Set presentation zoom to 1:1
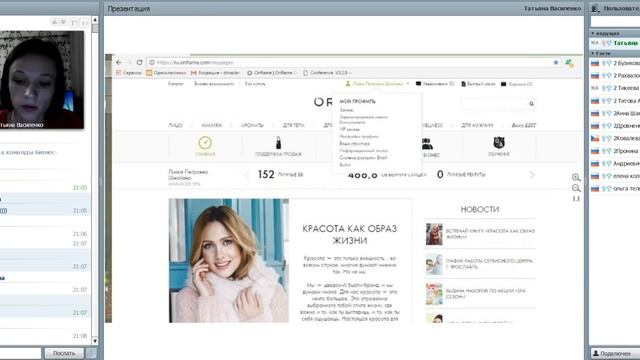640x360 pixels. [x=576, y=199]
